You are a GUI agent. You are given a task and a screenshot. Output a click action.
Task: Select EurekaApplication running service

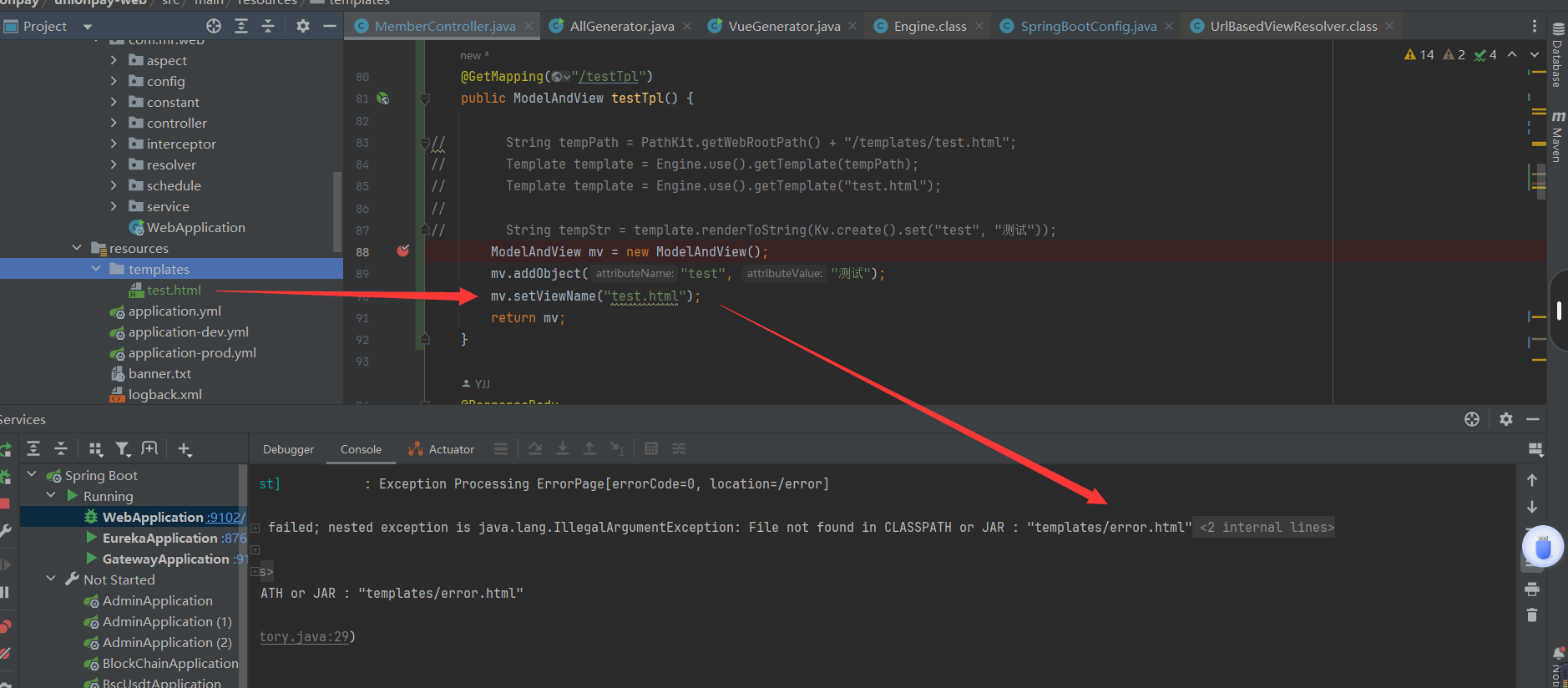coord(165,538)
